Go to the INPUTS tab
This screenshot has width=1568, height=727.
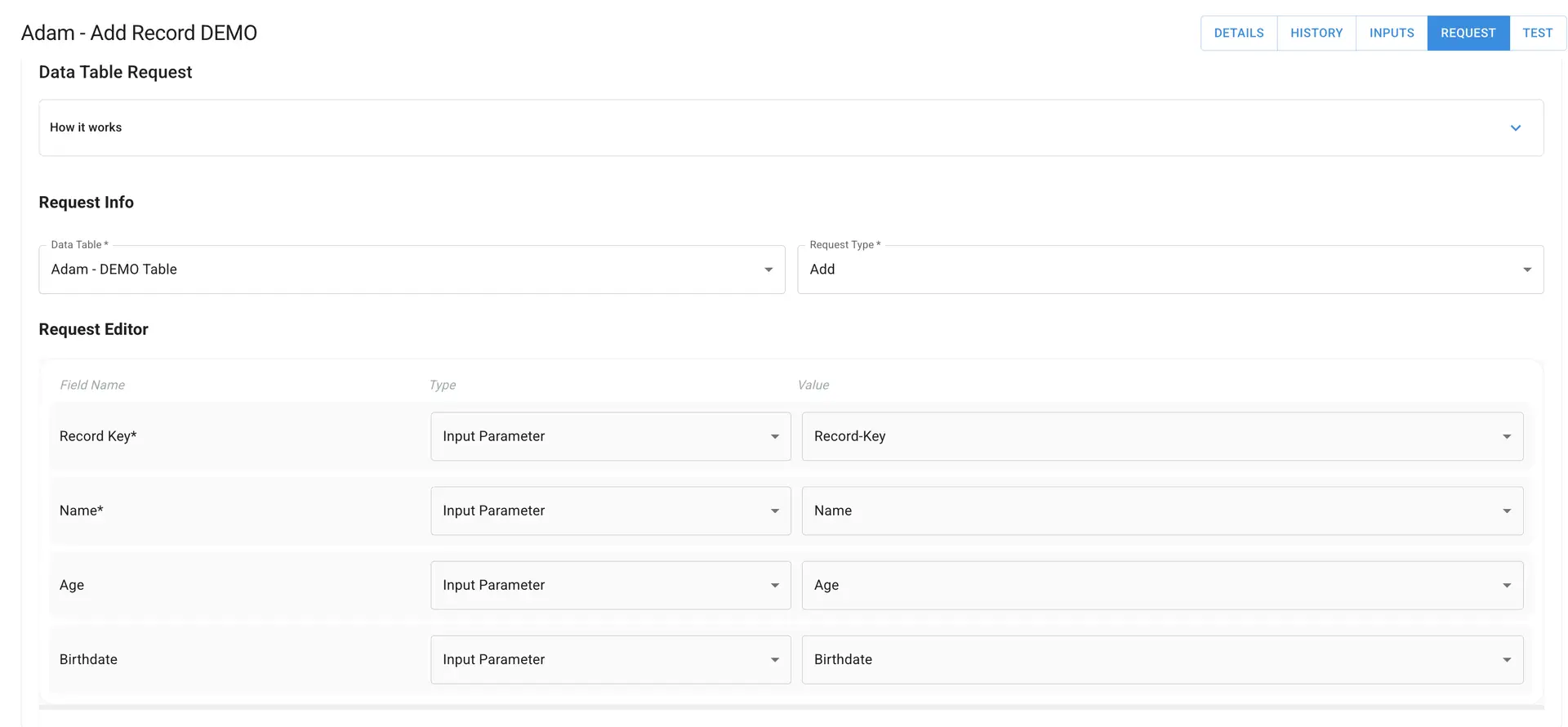(x=1392, y=33)
